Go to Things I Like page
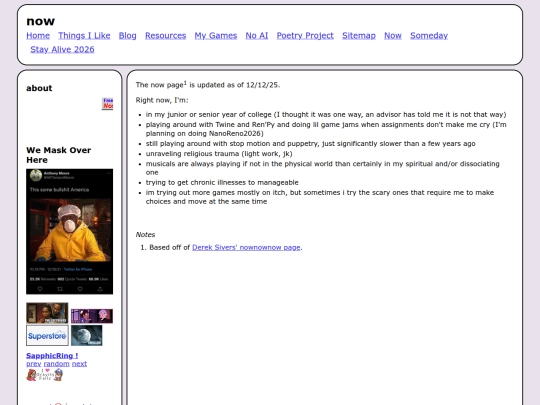This screenshot has height=405, width=540. 84,35
